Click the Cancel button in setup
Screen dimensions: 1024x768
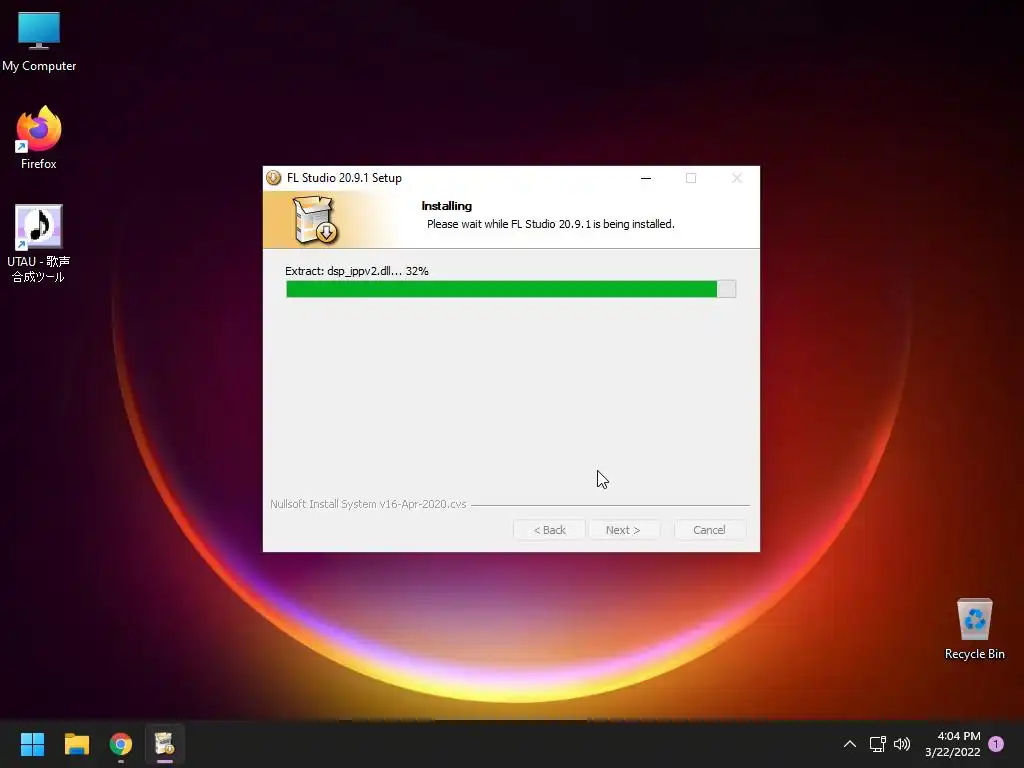tap(709, 530)
